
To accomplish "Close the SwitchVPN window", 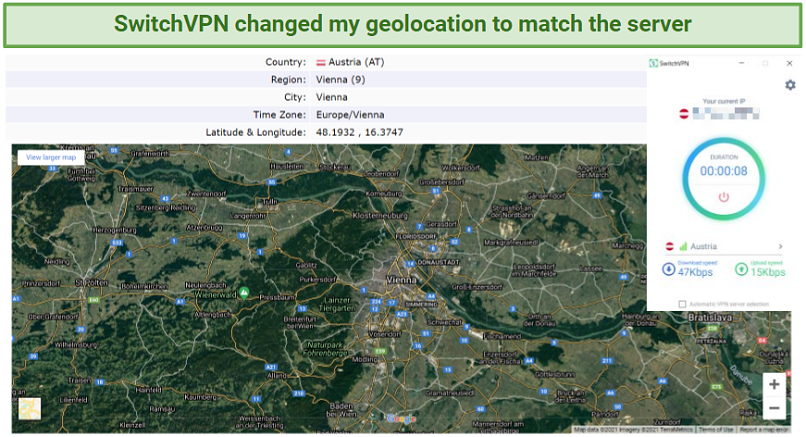I will (790, 63).
